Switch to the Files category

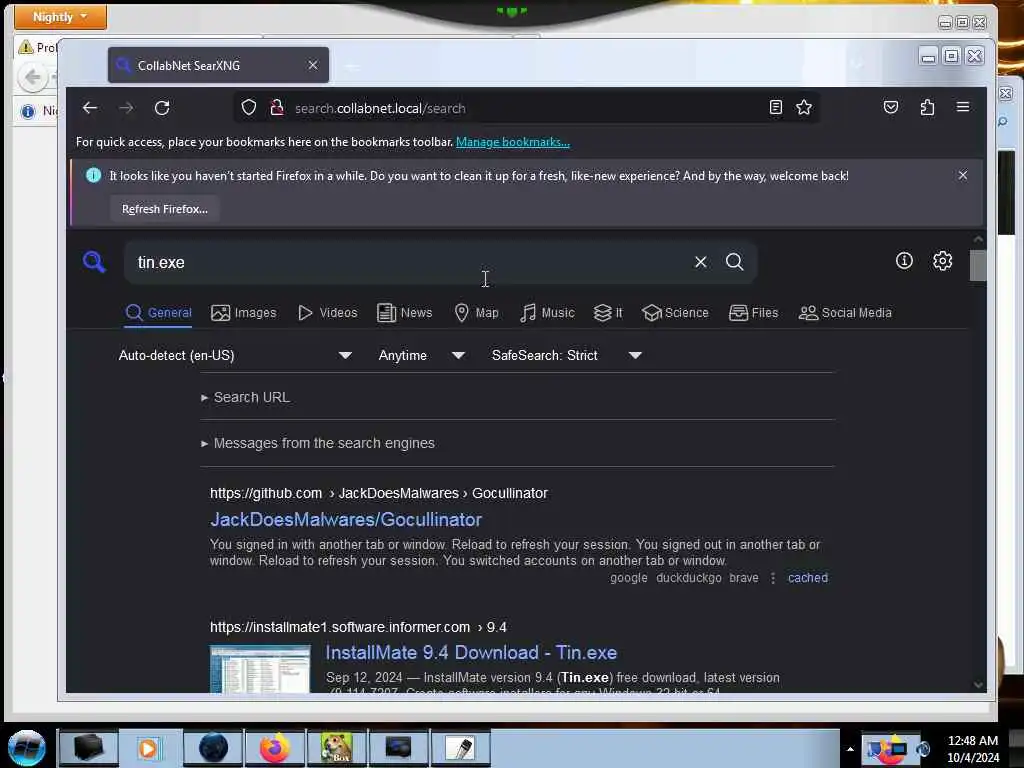754,313
